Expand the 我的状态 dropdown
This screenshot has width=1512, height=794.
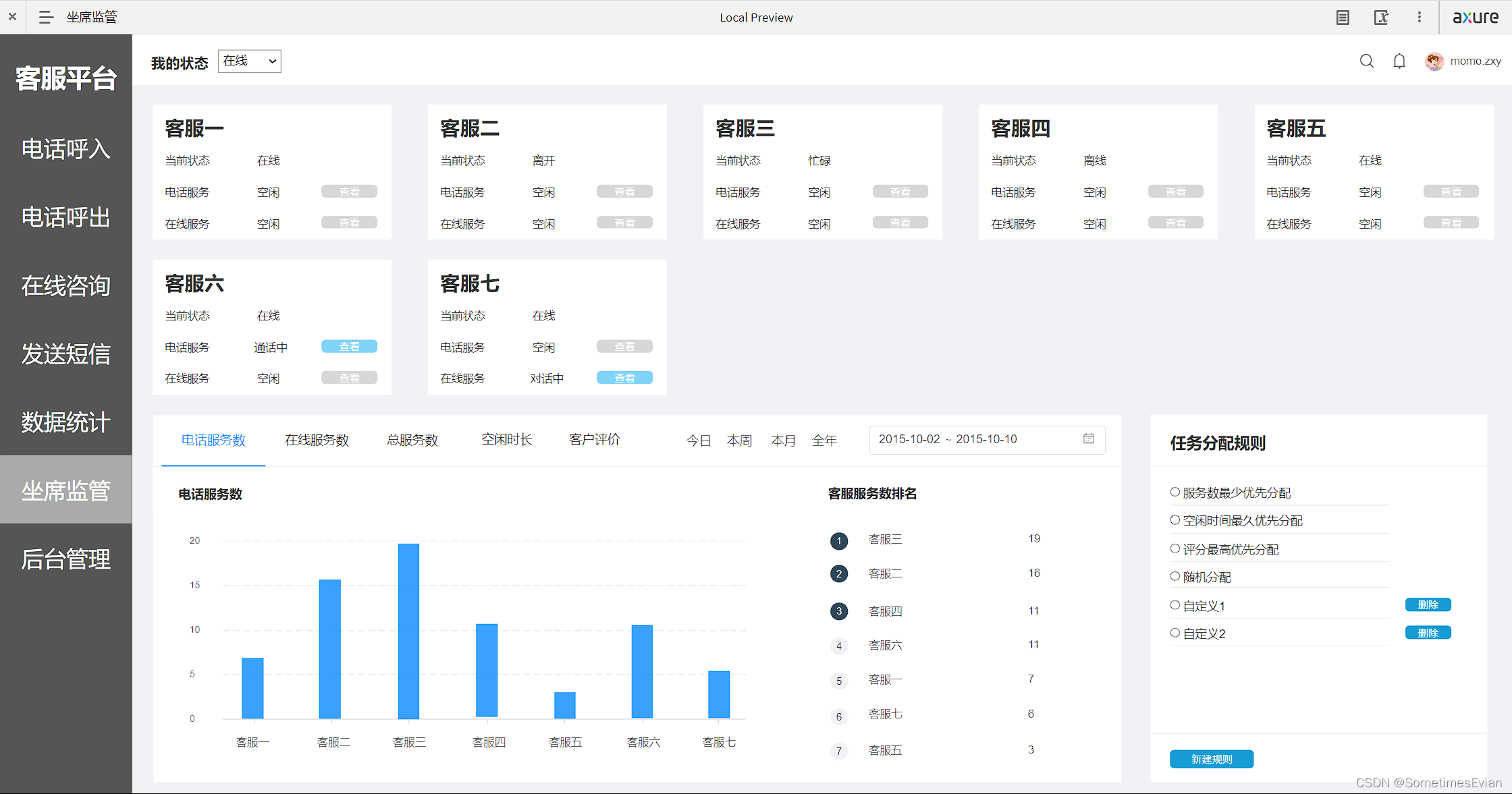[250, 61]
